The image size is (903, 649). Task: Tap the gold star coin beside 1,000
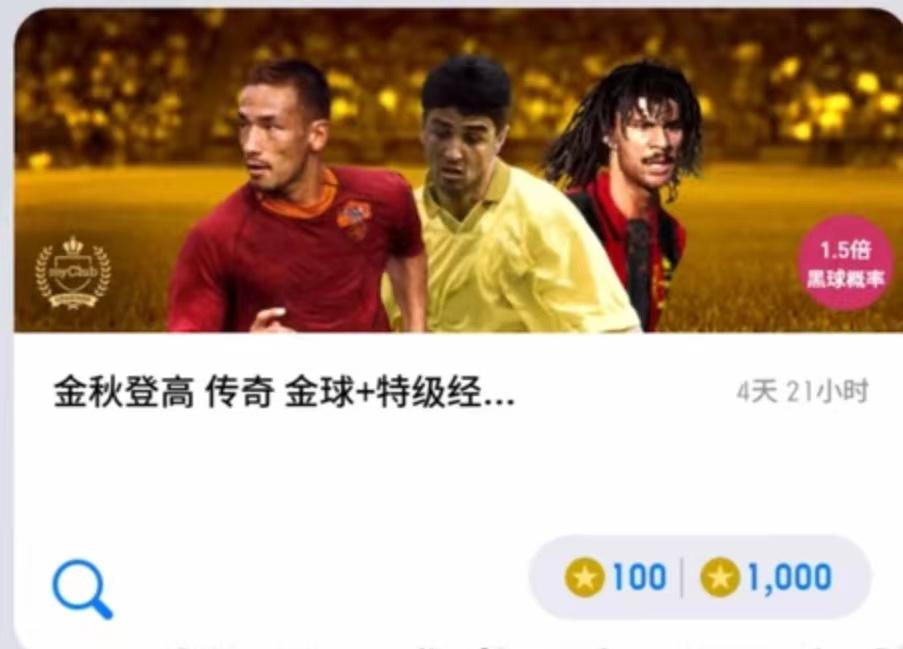[720, 577]
